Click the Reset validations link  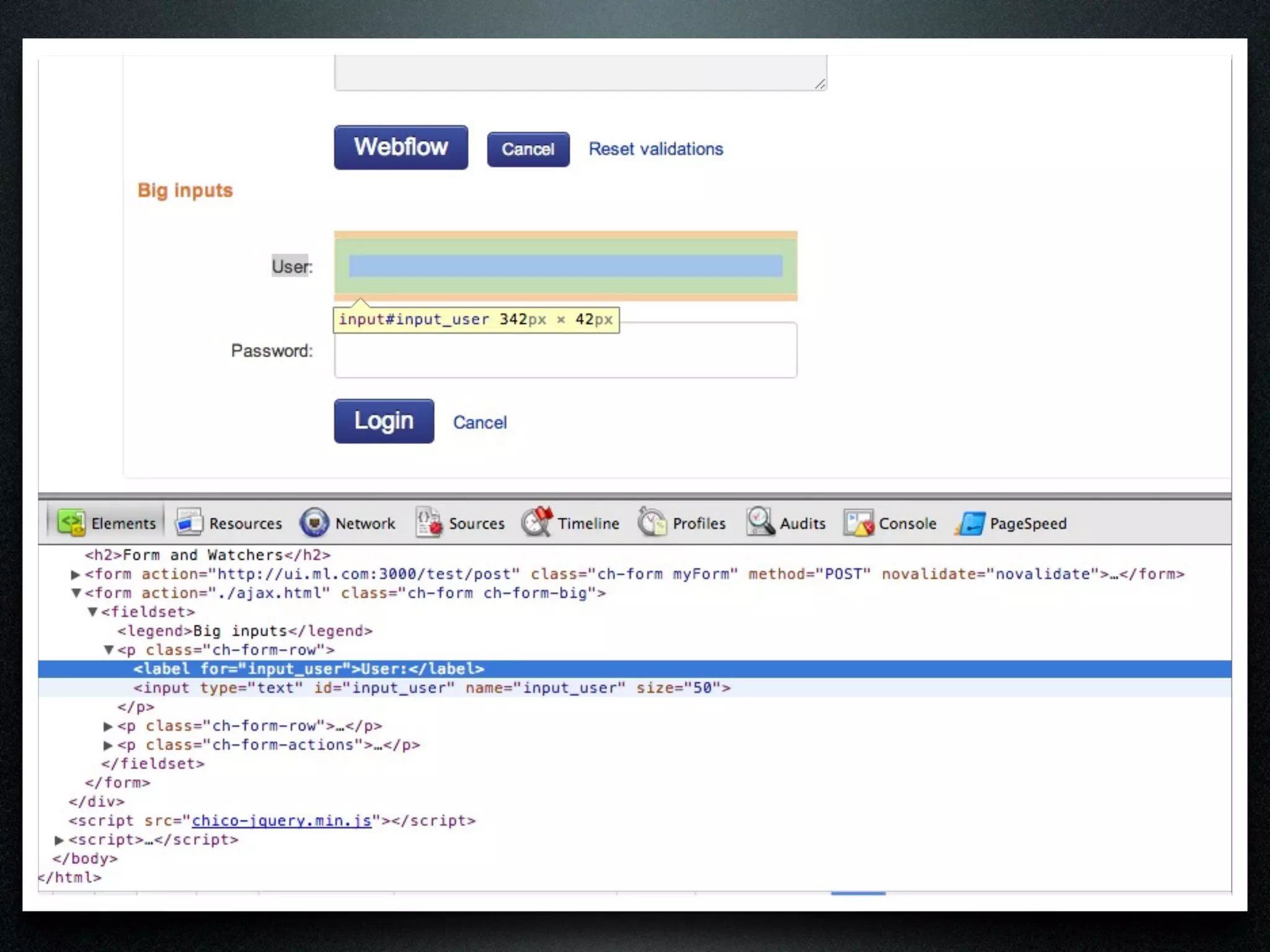coord(655,149)
